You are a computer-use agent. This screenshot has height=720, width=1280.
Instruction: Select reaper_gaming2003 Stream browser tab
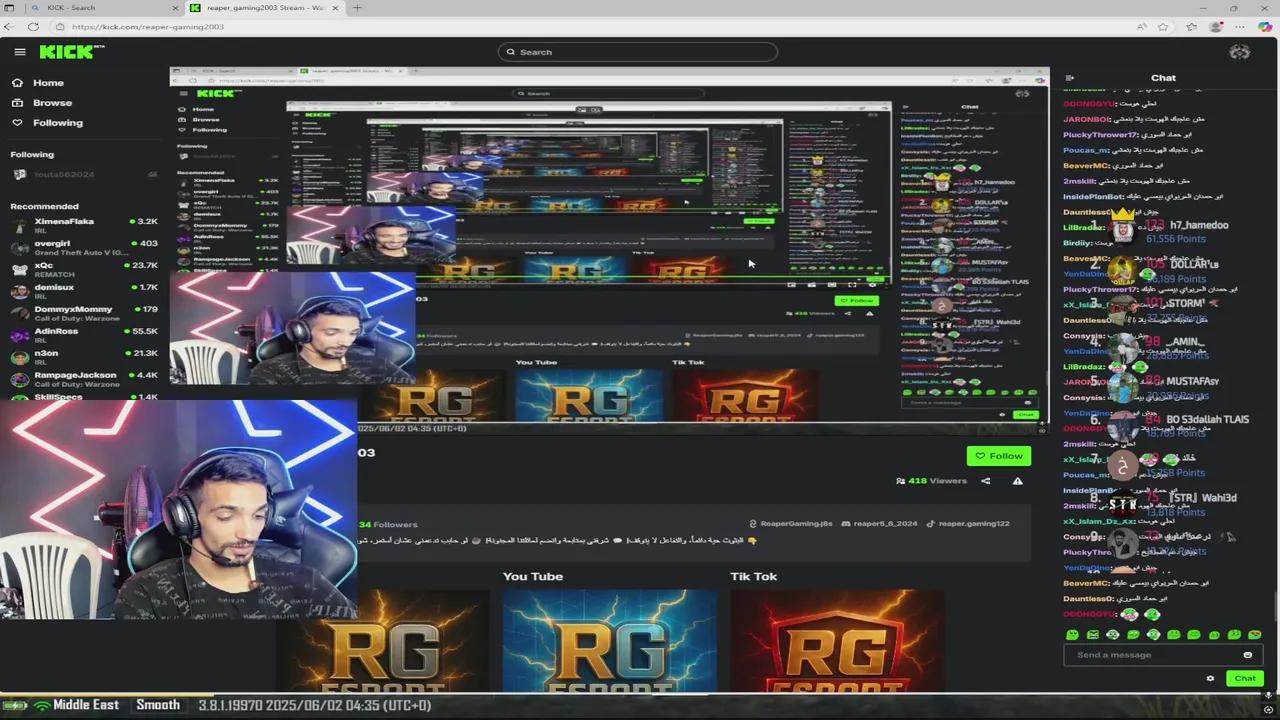pos(265,8)
